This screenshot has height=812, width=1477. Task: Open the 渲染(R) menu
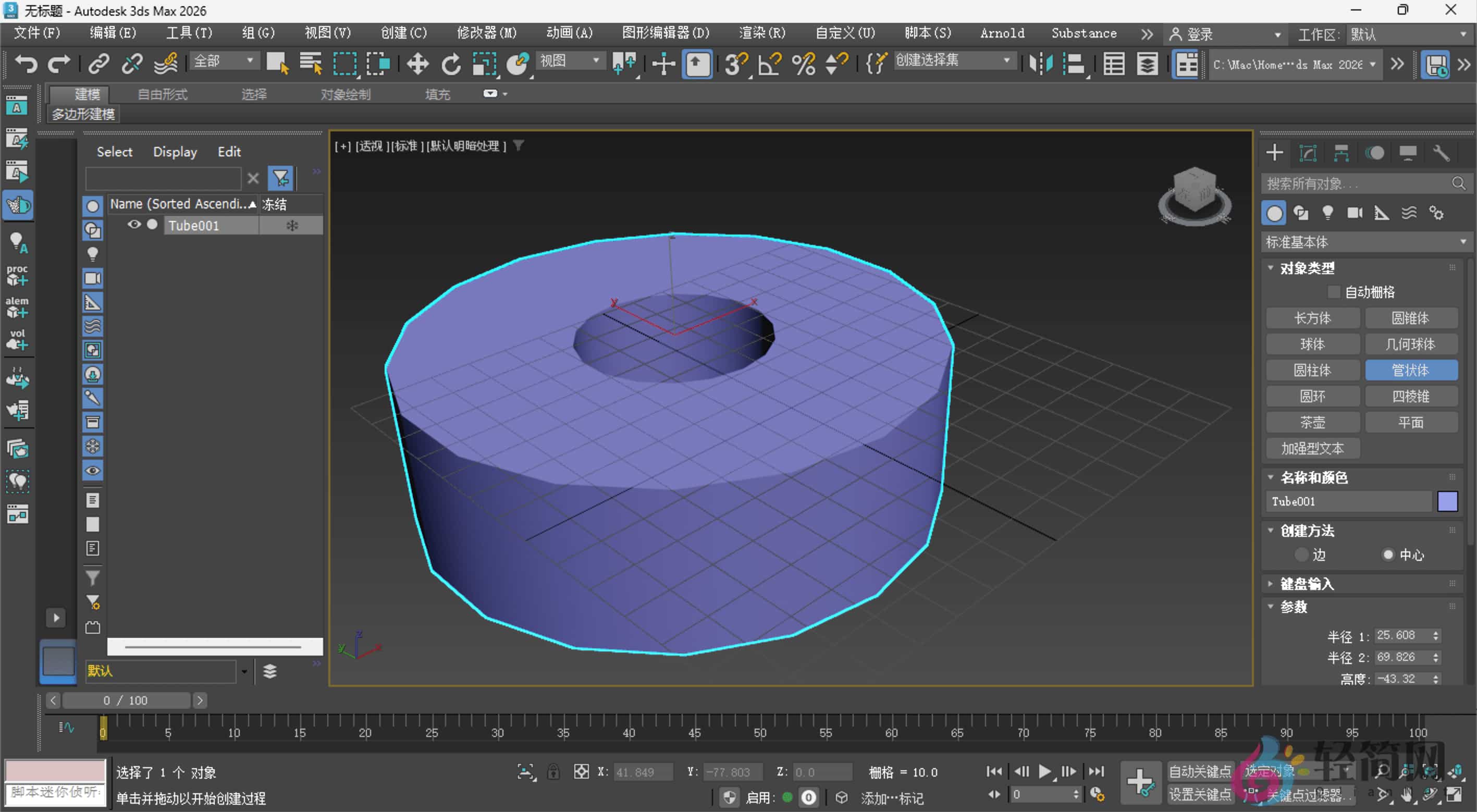(x=761, y=33)
